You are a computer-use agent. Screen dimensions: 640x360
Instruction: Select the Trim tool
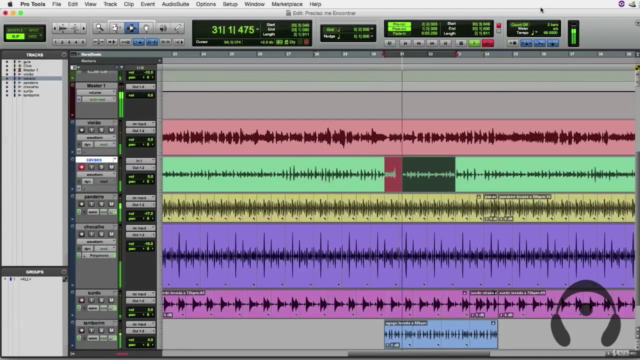coord(116,28)
